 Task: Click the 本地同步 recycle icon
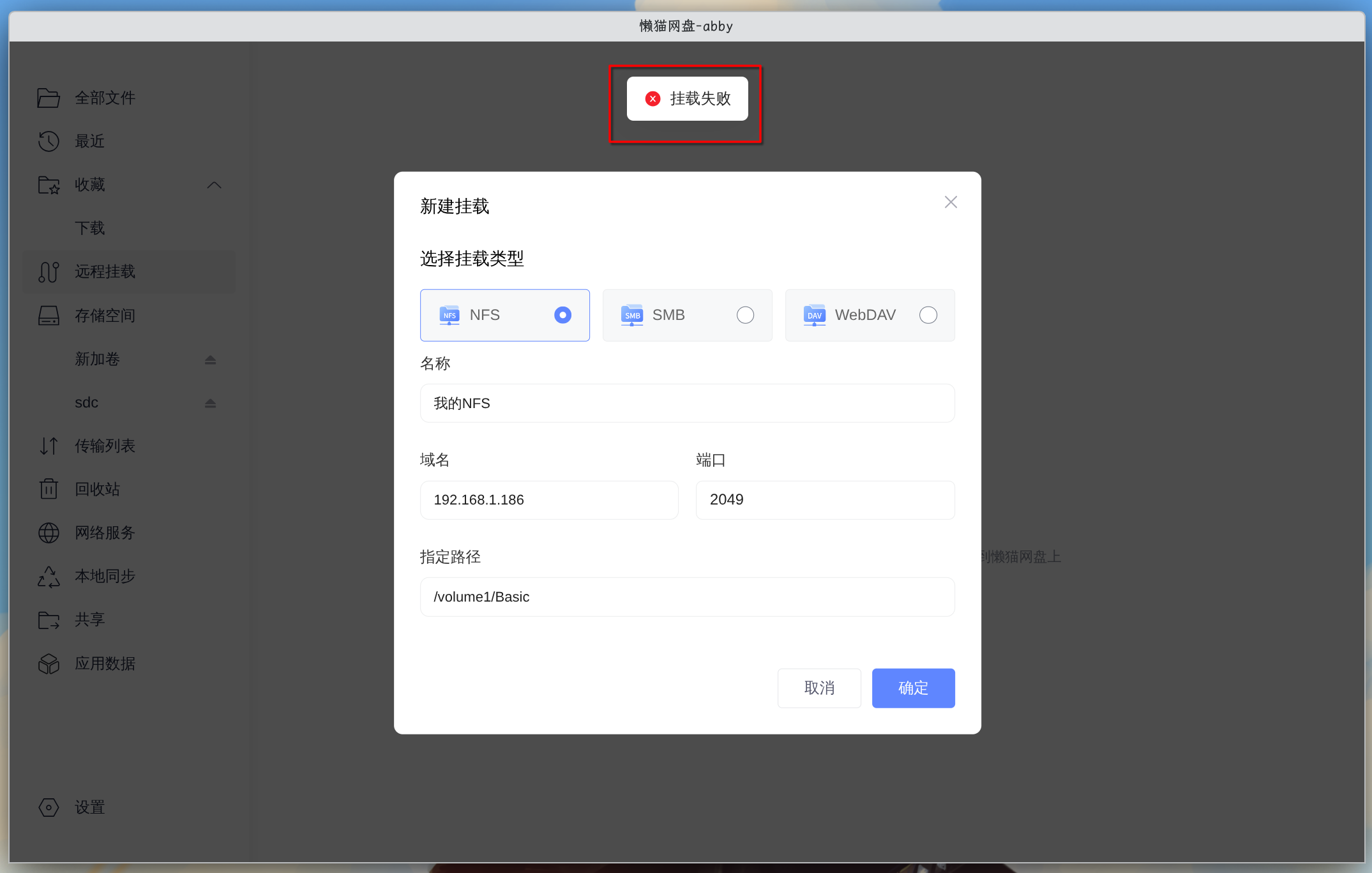[49, 577]
